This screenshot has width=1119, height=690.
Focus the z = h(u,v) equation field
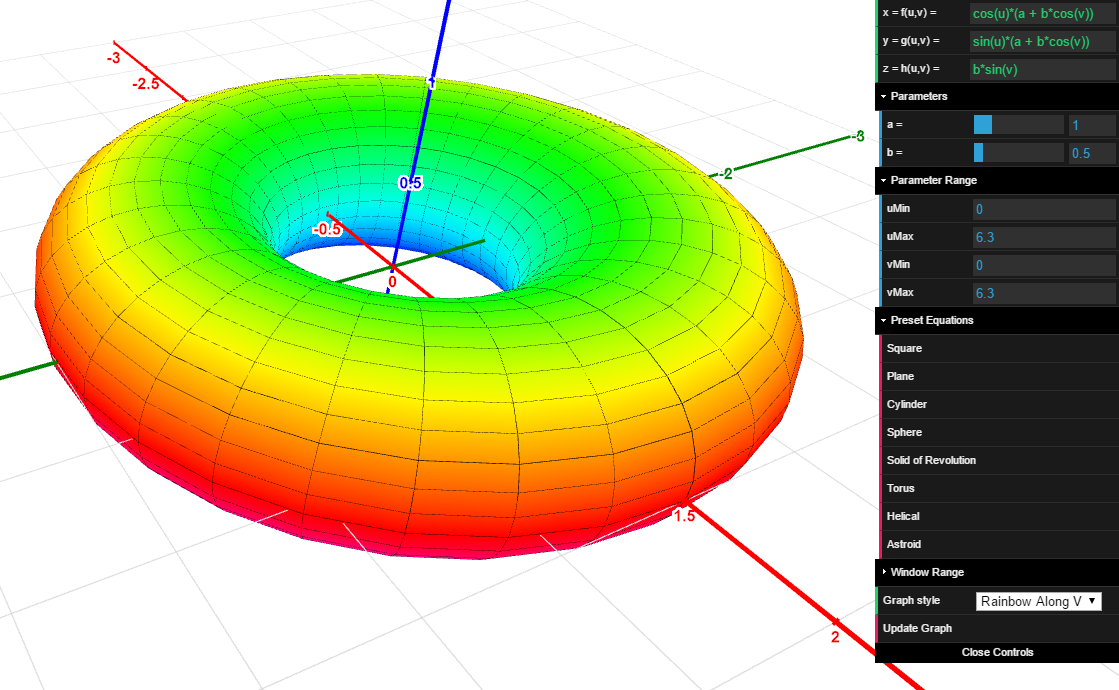(x=1042, y=69)
